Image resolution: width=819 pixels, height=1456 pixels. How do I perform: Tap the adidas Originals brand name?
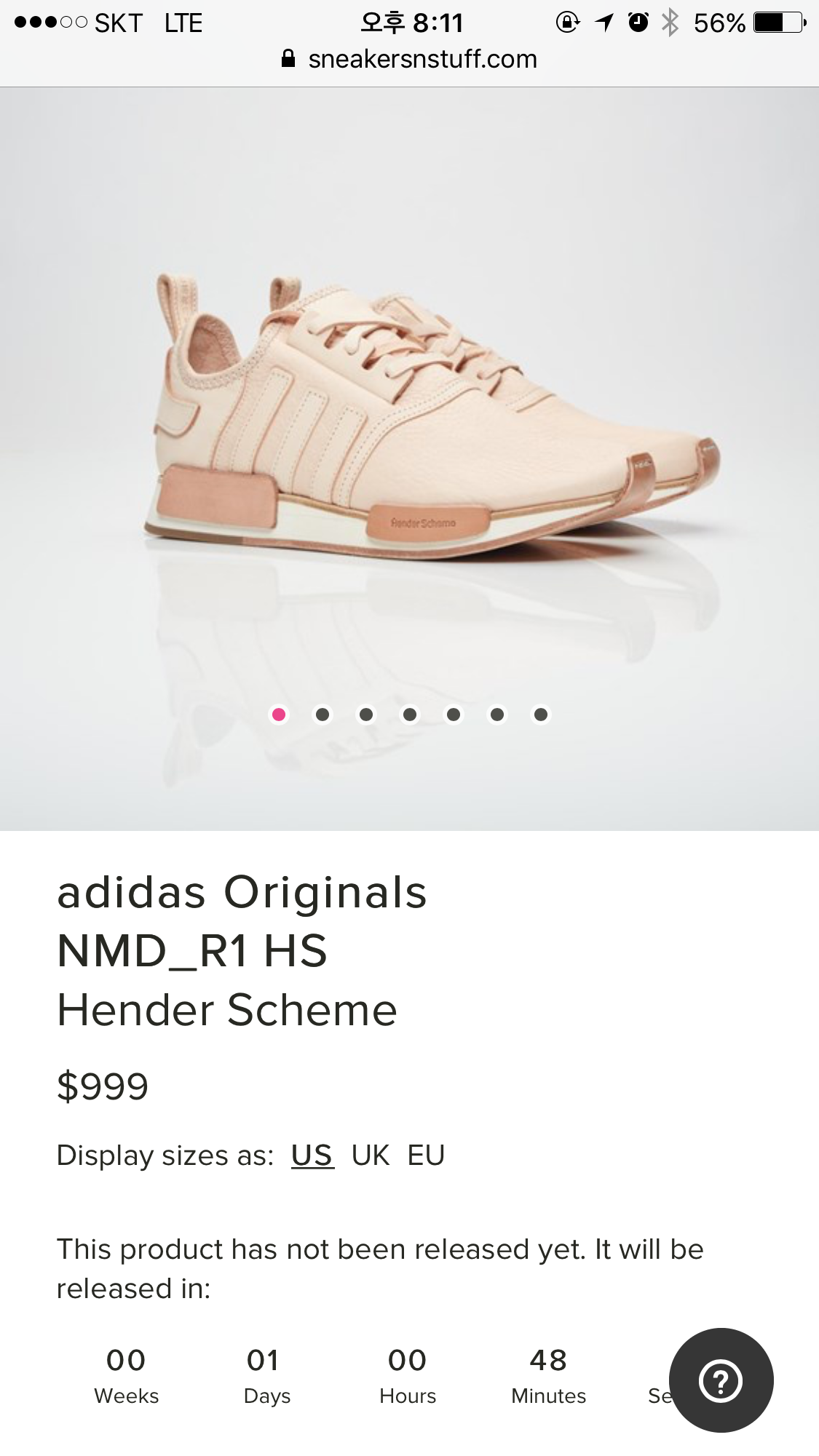point(242,892)
